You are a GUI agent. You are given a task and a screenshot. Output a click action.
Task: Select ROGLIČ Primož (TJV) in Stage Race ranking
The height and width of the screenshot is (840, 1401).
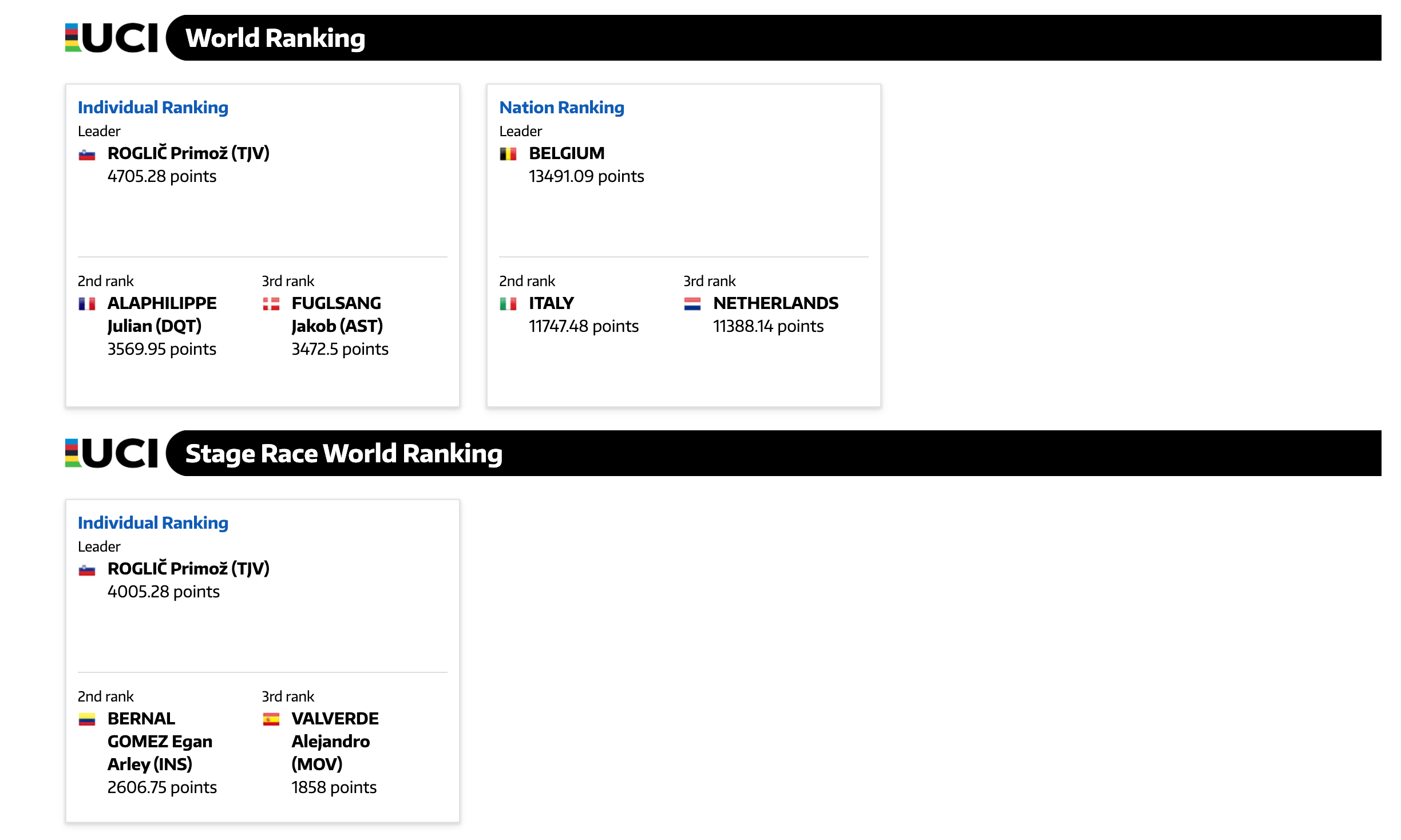(188, 568)
